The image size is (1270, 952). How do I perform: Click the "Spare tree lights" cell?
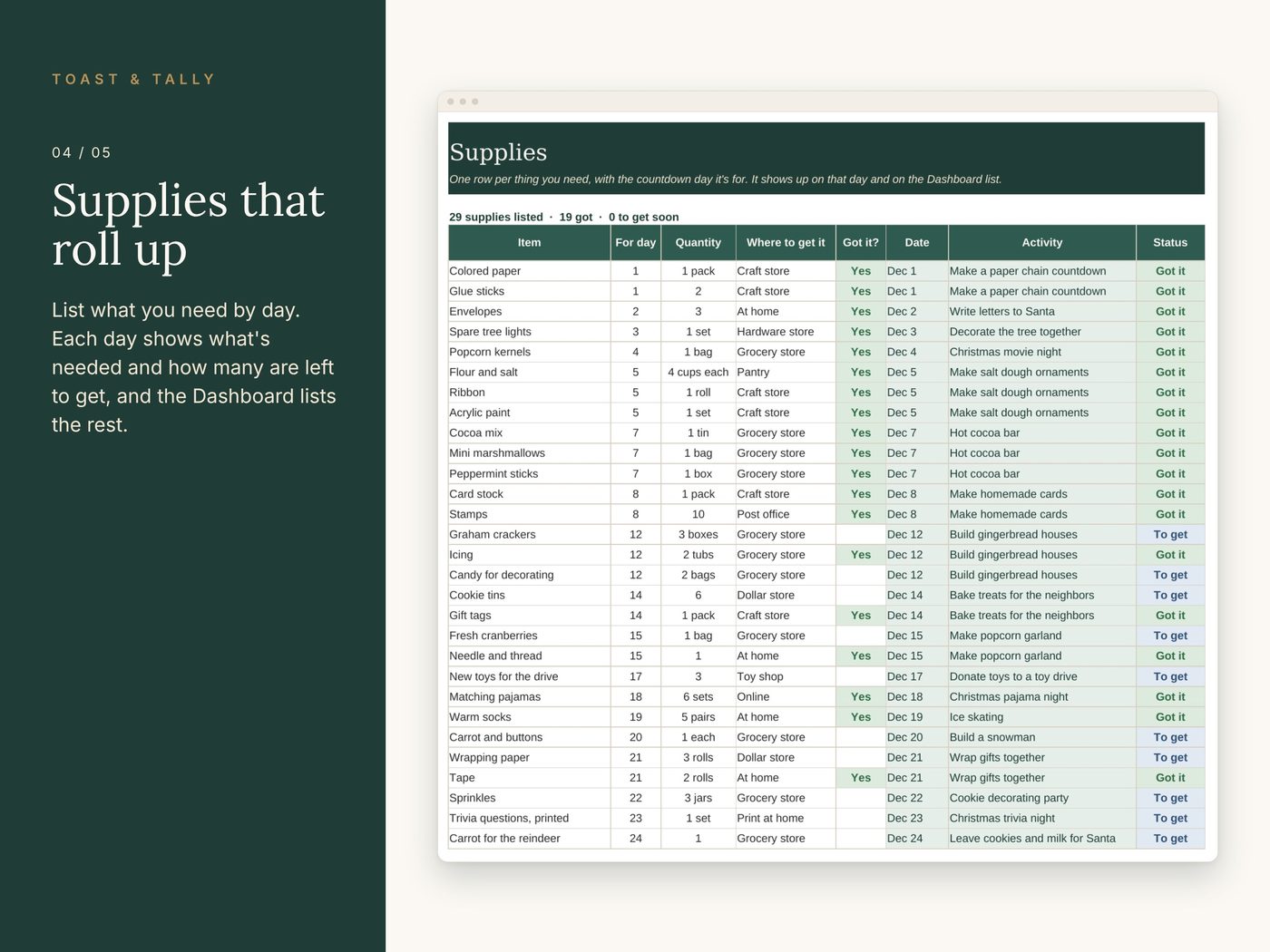pos(529,332)
